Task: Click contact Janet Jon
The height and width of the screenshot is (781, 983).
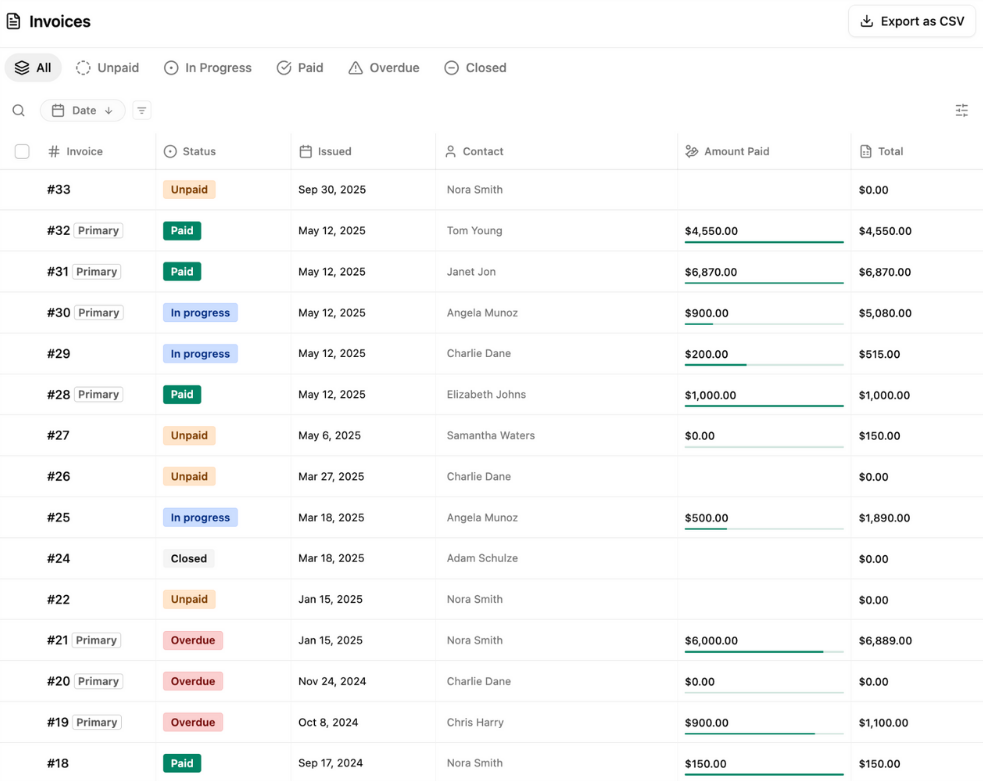Action: coord(471,271)
